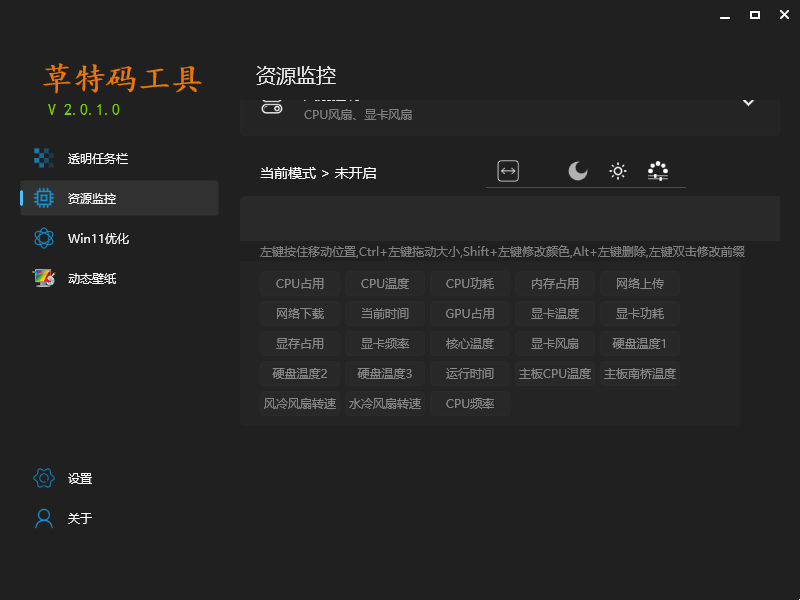Click the Win11优化 atom icon
The width and height of the screenshot is (800, 600).
point(43,238)
